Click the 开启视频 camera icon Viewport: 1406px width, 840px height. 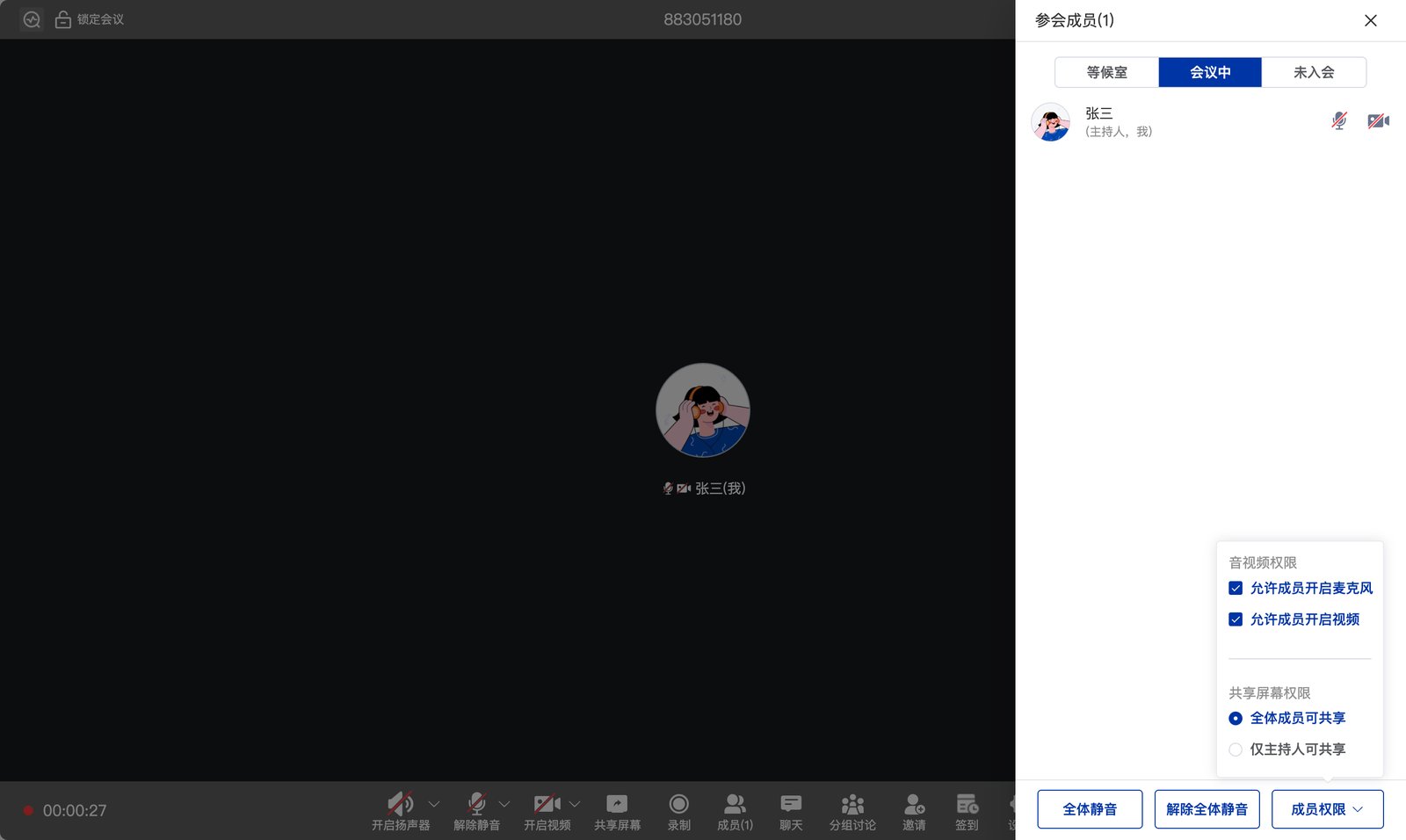[x=547, y=803]
